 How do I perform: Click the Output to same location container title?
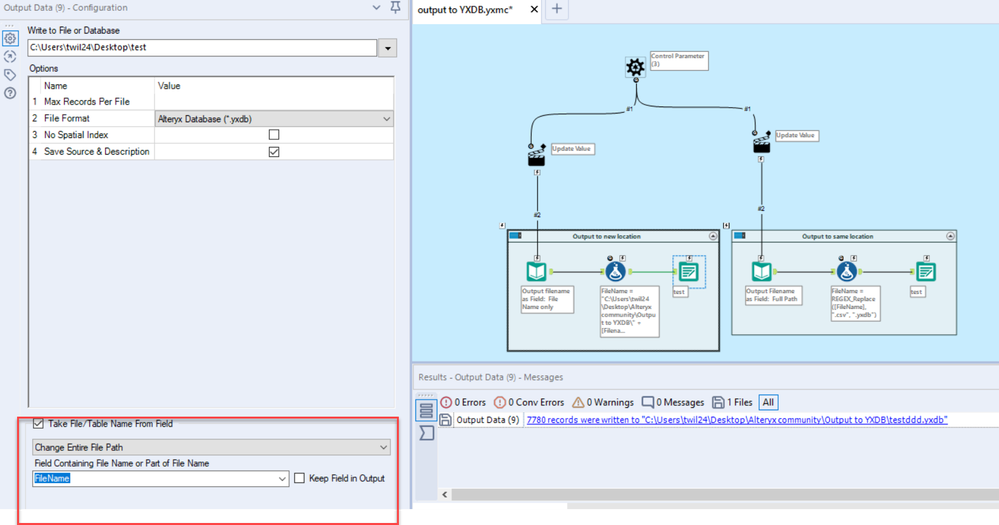pos(837,236)
